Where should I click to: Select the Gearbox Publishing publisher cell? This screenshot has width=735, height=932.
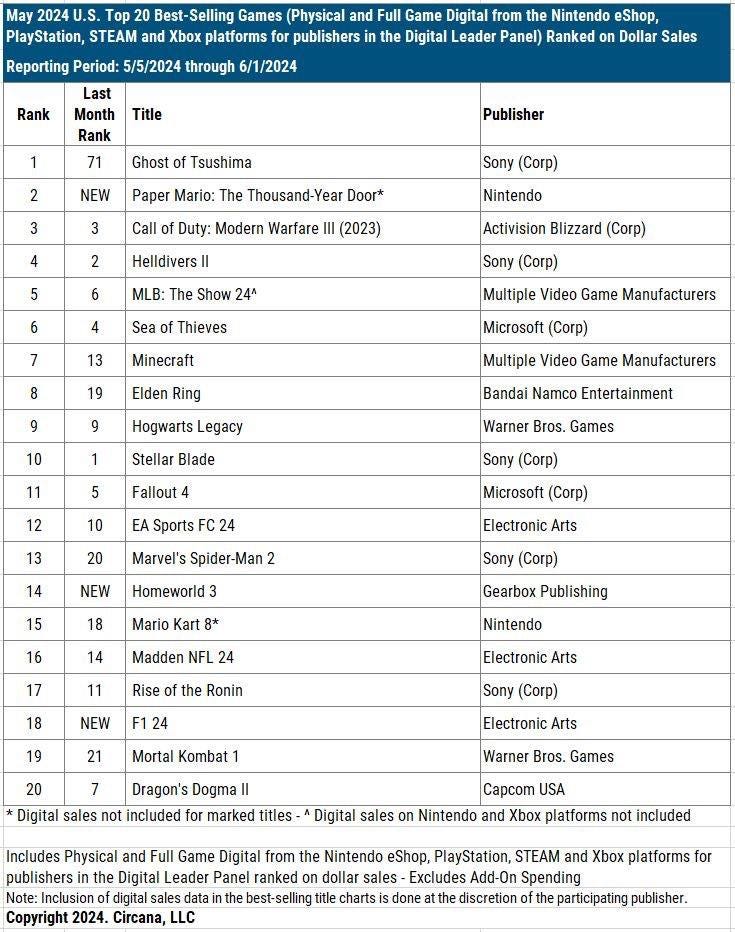tap(545, 591)
